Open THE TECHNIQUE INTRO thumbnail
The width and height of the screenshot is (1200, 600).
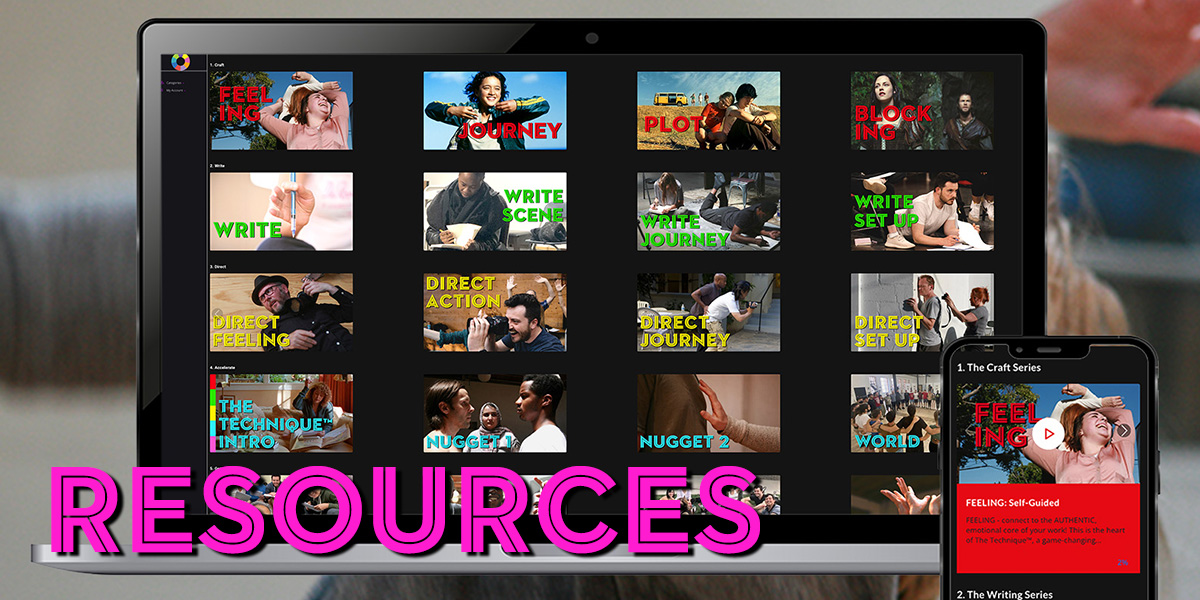[x=281, y=413]
